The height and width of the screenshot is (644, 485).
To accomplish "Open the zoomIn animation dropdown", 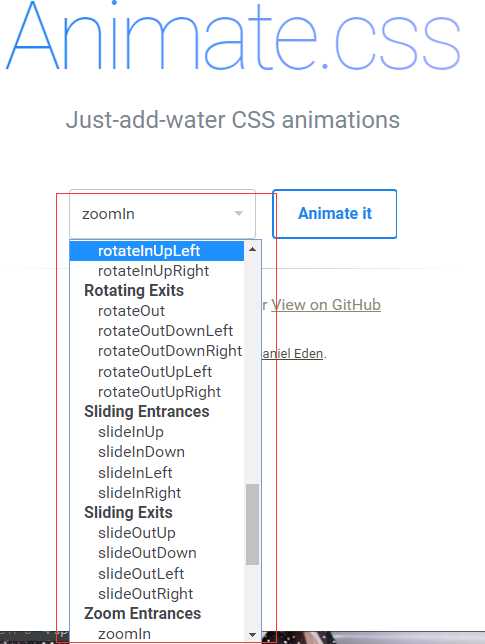I will click(x=162, y=214).
